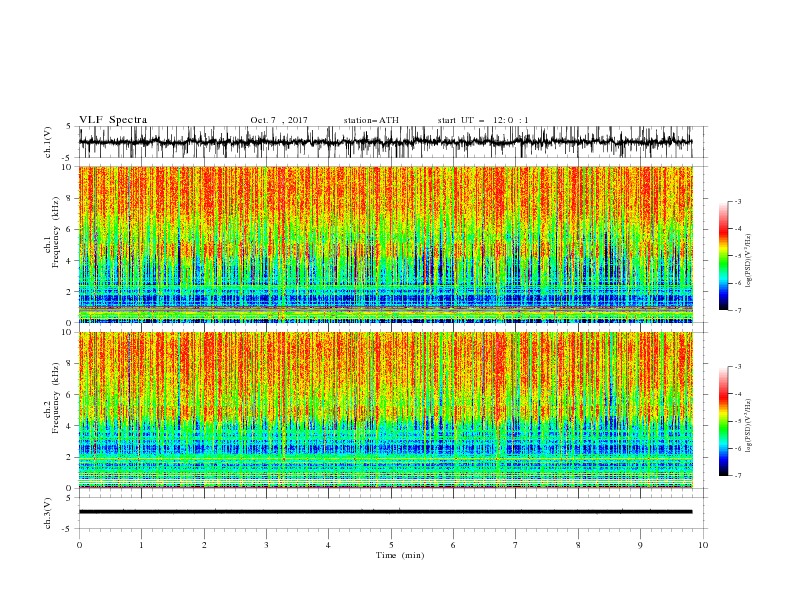Click the "ch.3(V)" axis label
Screen dimensions: 792x612
tap(47, 513)
